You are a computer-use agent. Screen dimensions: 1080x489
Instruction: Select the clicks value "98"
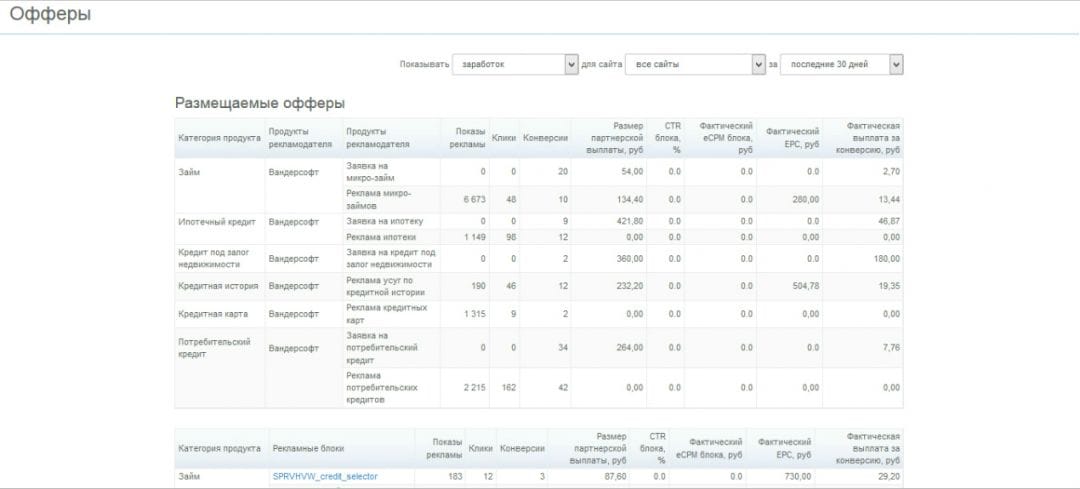coord(510,237)
